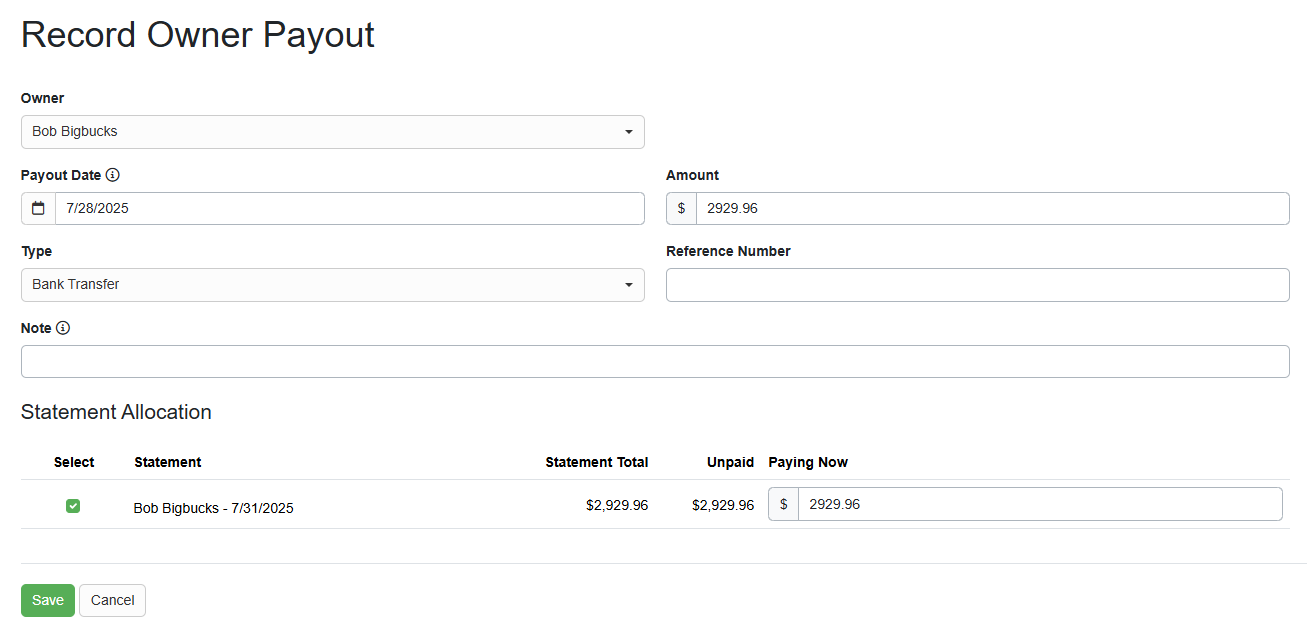Click the Paying Now column header
The image size is (1307, 630).
(808, 462)
